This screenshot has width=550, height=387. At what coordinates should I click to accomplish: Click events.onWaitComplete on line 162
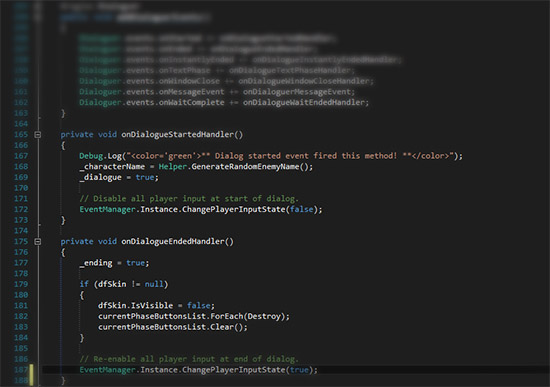(175, 103)
